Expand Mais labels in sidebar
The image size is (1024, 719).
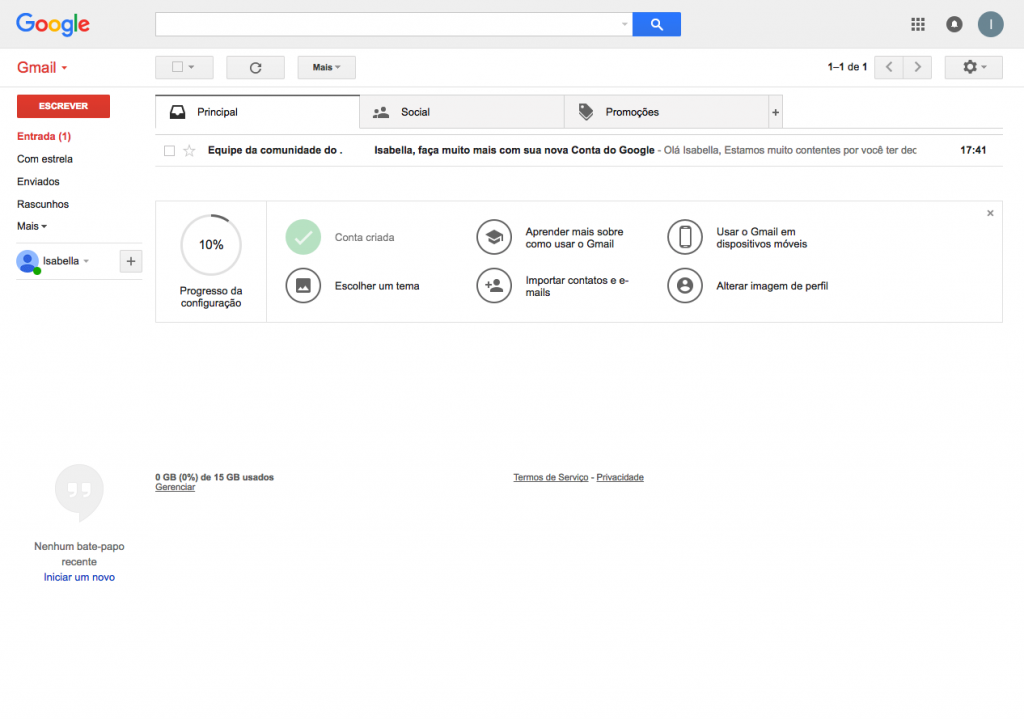tap(31, 226)
